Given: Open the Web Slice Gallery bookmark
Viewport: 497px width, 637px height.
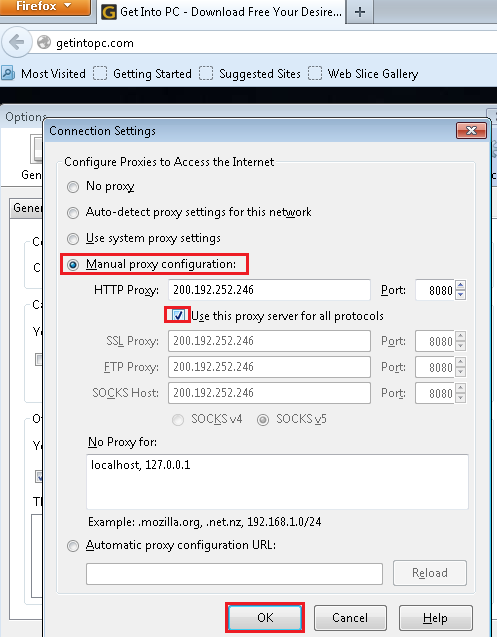Looking at the screenshot, I should coord(363,74).
